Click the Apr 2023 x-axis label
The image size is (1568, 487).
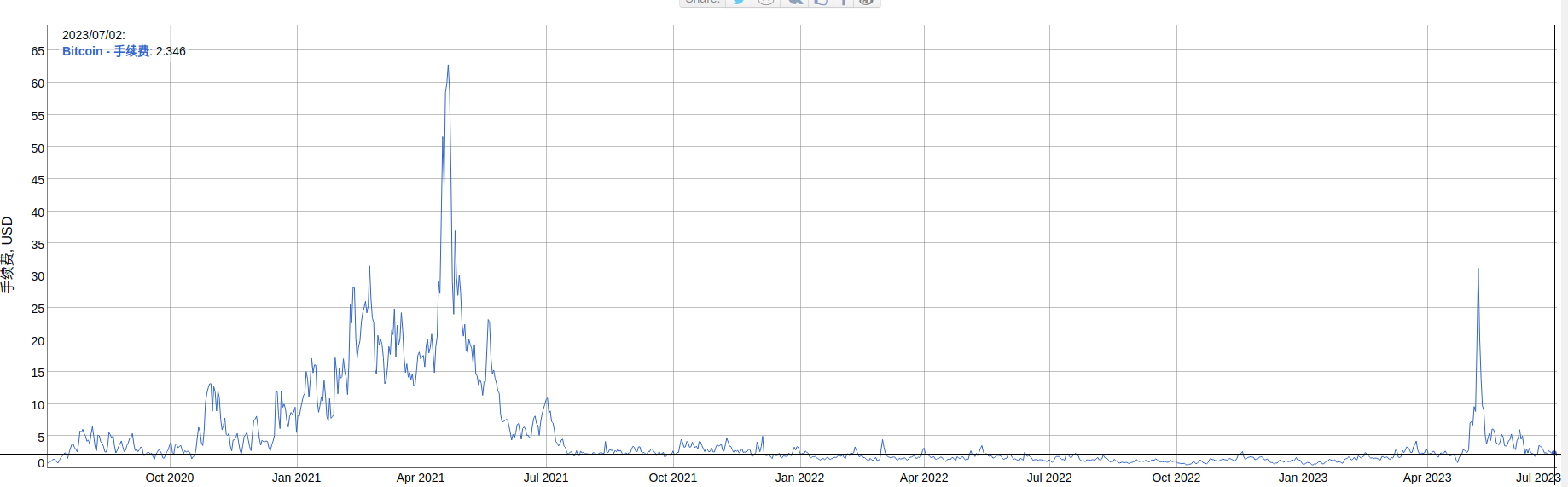point(1427,478)
